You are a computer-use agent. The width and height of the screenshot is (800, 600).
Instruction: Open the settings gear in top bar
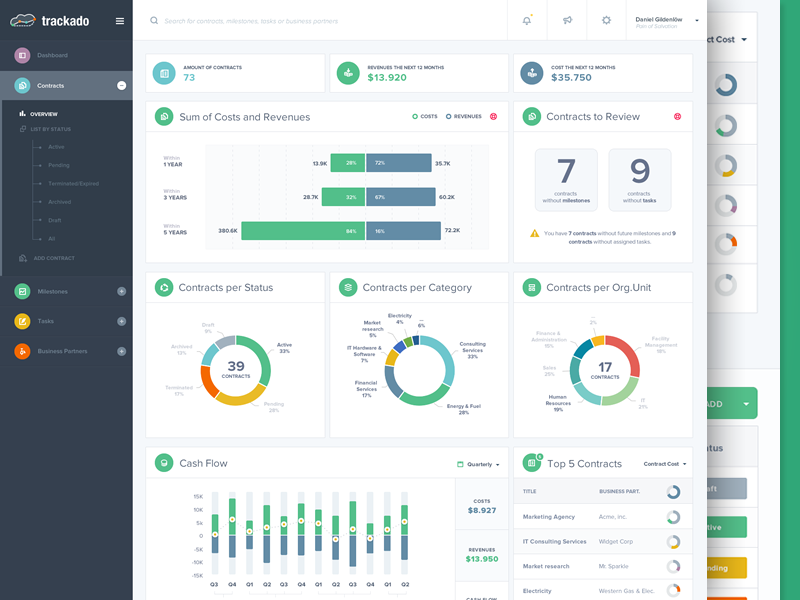(x=606, y=20)
